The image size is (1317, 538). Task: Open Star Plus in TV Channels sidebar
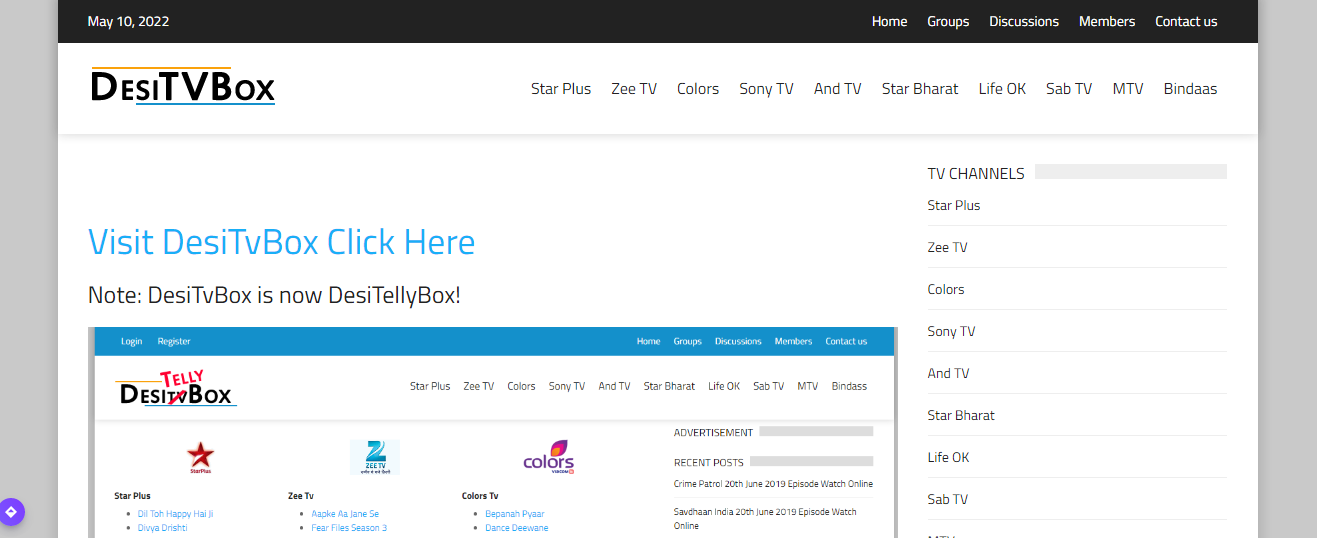point(954,205)
